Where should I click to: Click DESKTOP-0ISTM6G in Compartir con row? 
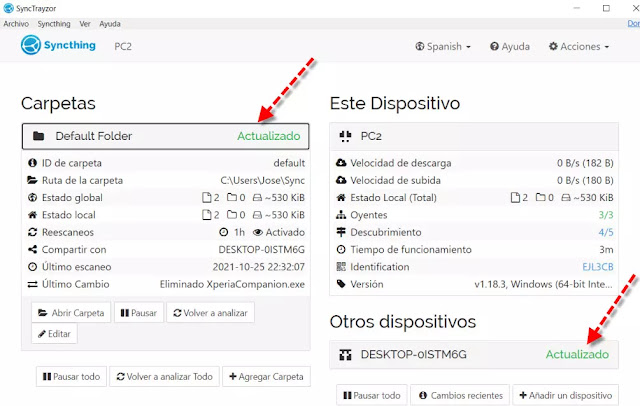coord(262,249)
